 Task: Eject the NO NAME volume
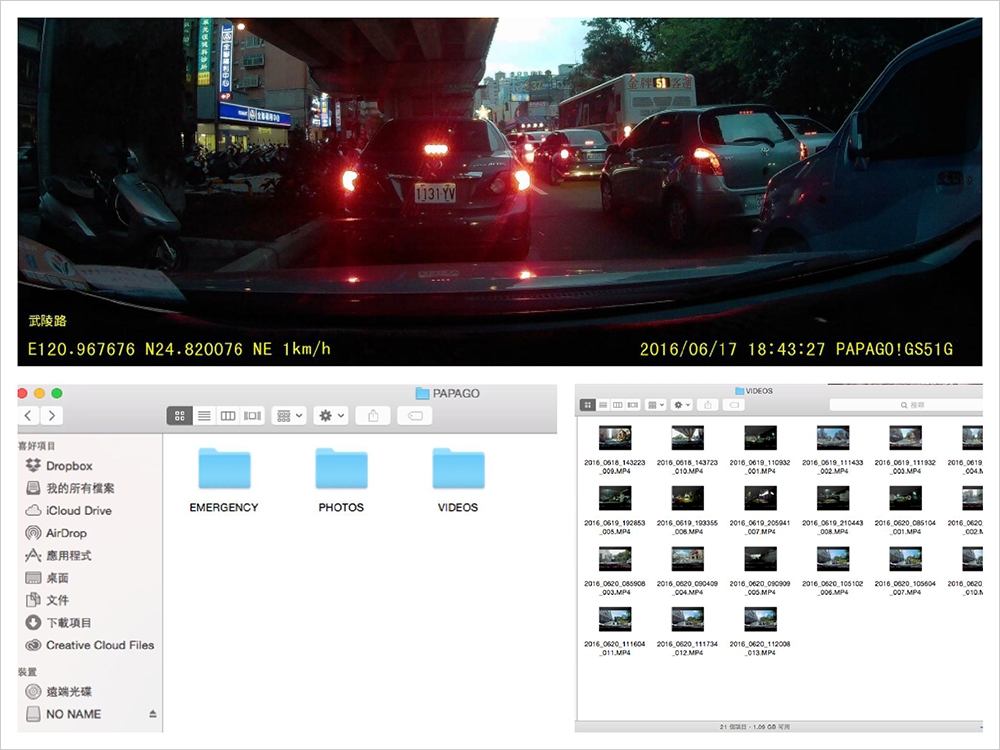152,714
